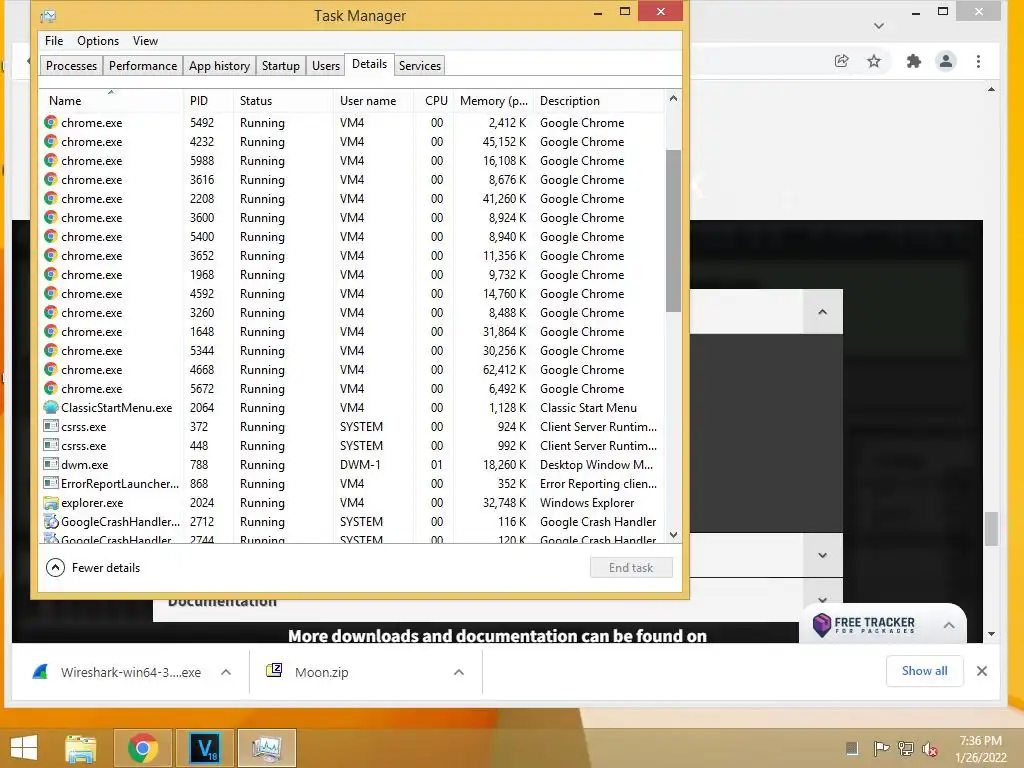Sort by the CPU column header
The height and width of the screenshot is (768, 1024).
click(x=434, y=101)
